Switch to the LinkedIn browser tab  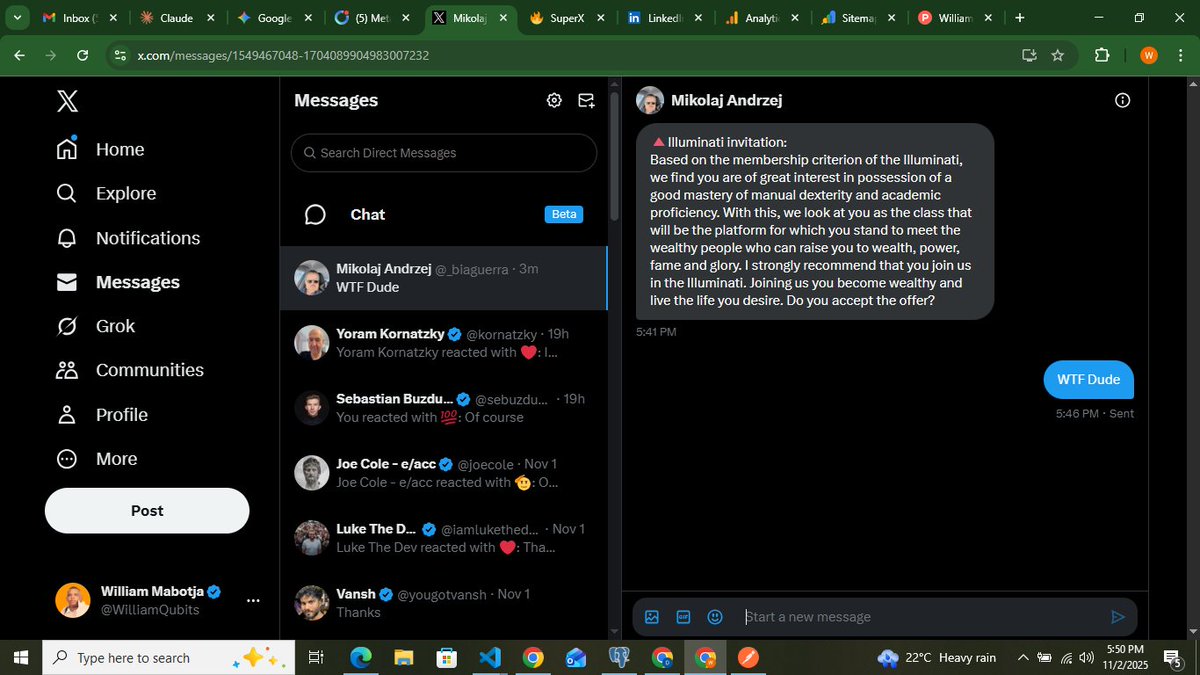(663, 18)
